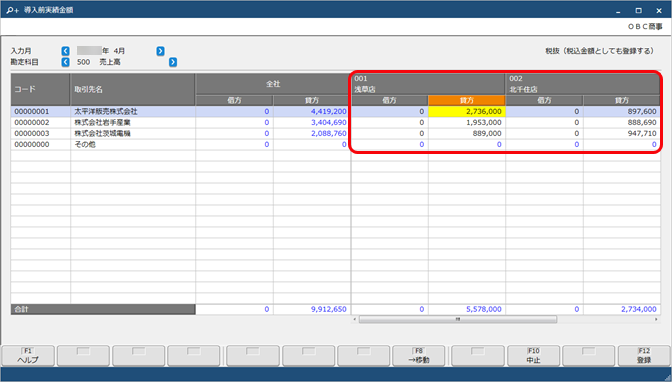Click the F8 移動 button

(419, 356)
